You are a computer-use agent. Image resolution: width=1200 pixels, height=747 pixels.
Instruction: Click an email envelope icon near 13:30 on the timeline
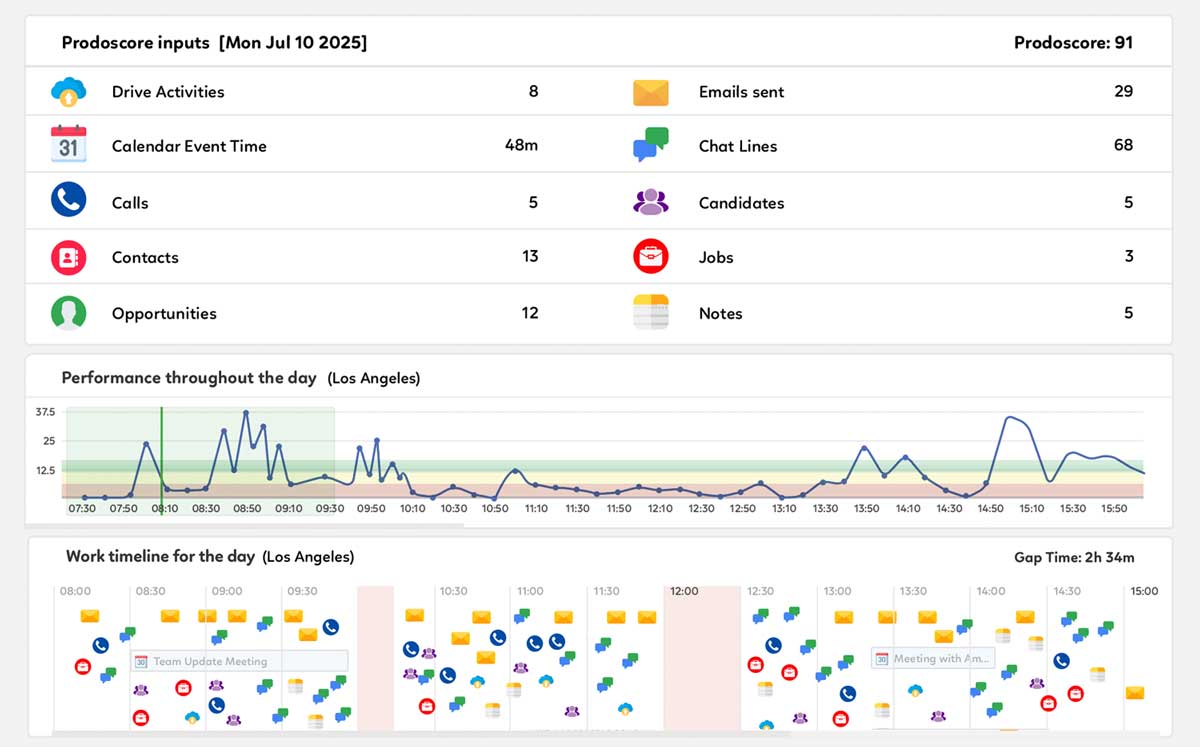coord(927,616)
